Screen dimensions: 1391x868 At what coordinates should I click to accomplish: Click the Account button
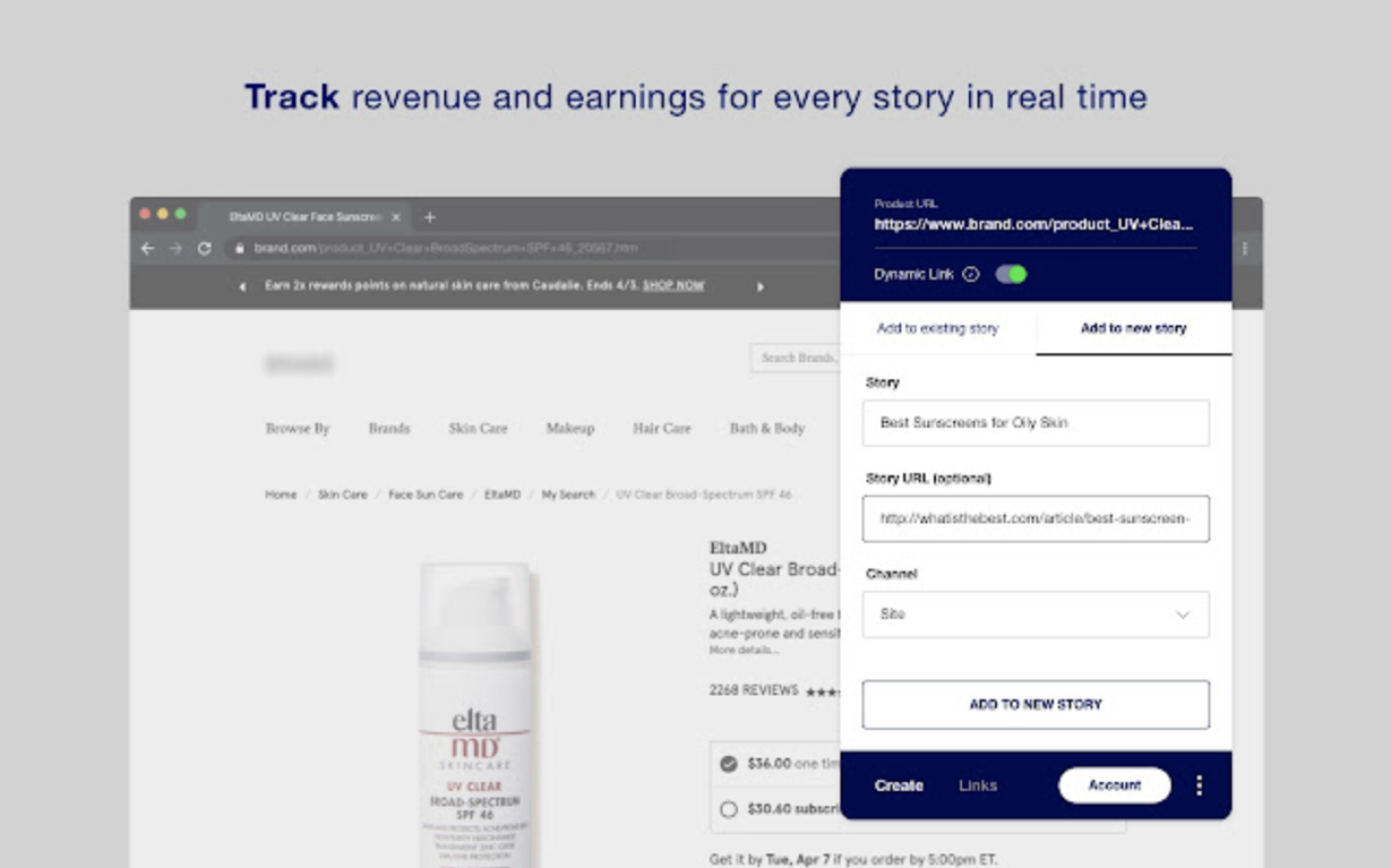[1114, 786]
